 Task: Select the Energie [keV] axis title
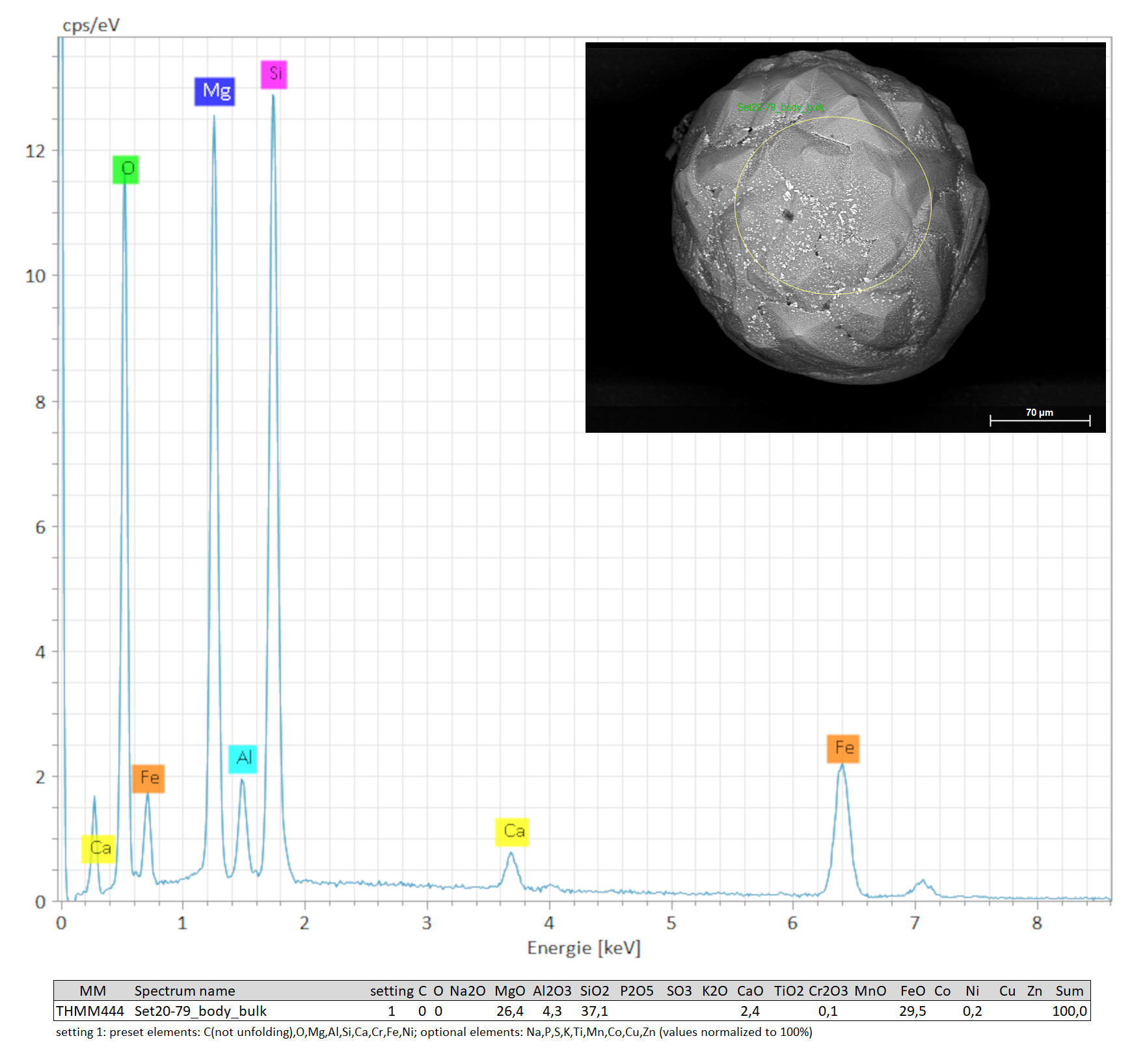pos(584,948)
